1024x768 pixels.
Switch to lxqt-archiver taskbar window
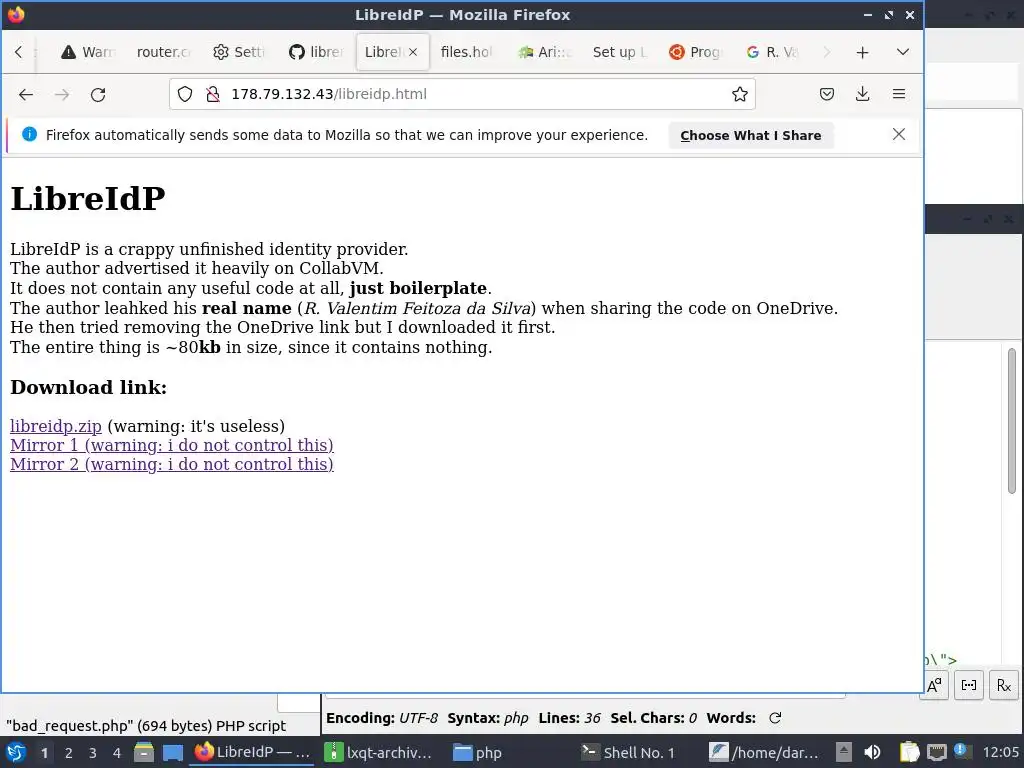379,752
